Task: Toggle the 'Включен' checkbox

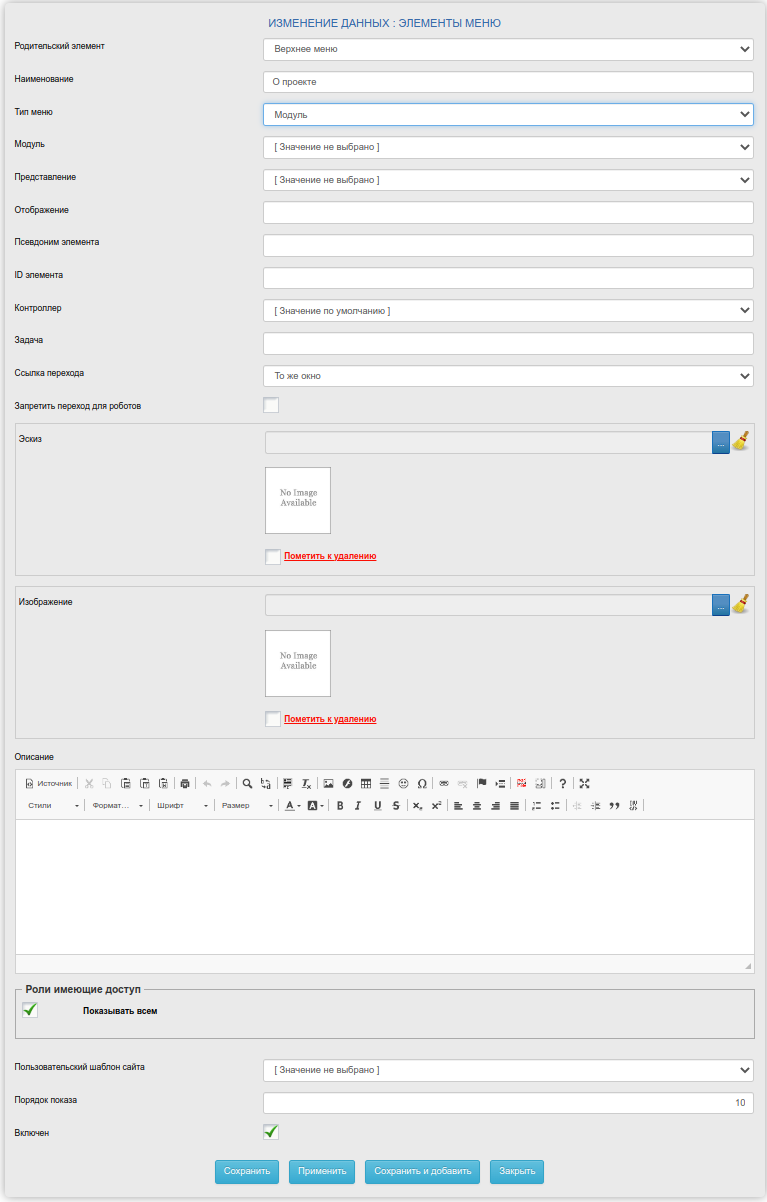Action: click(271, 1132)
